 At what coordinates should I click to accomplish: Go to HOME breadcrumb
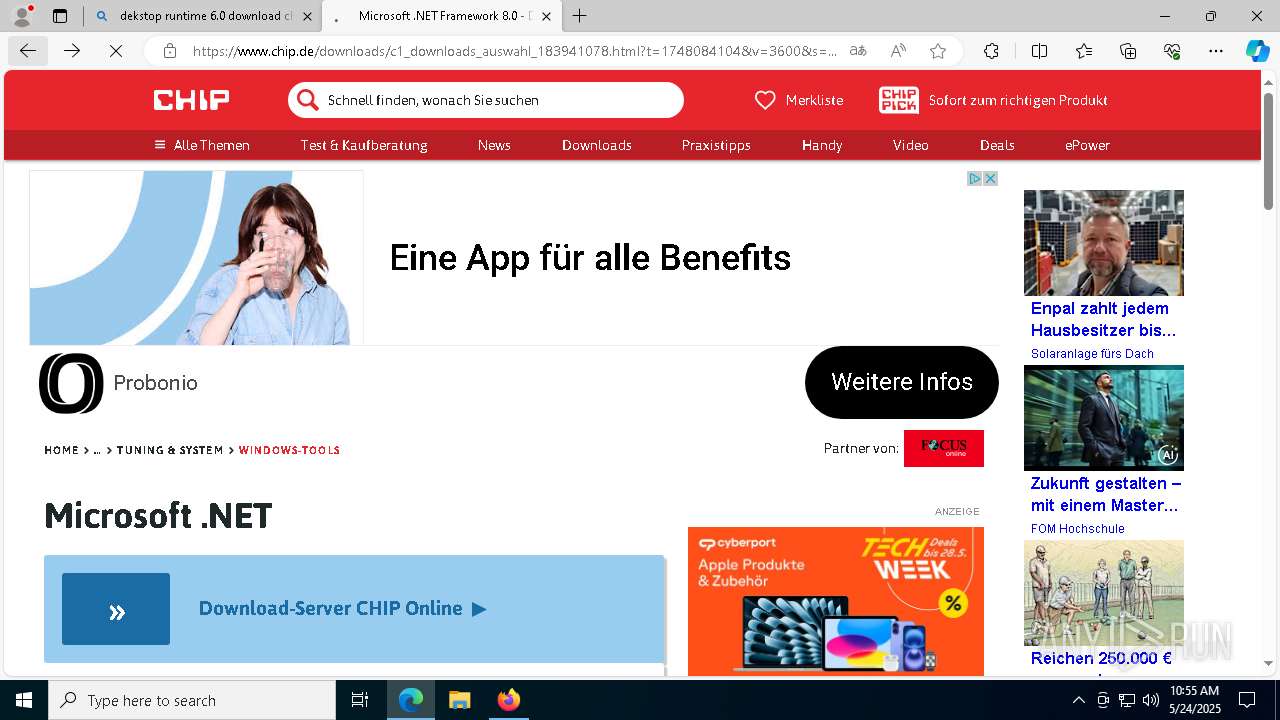61,450
